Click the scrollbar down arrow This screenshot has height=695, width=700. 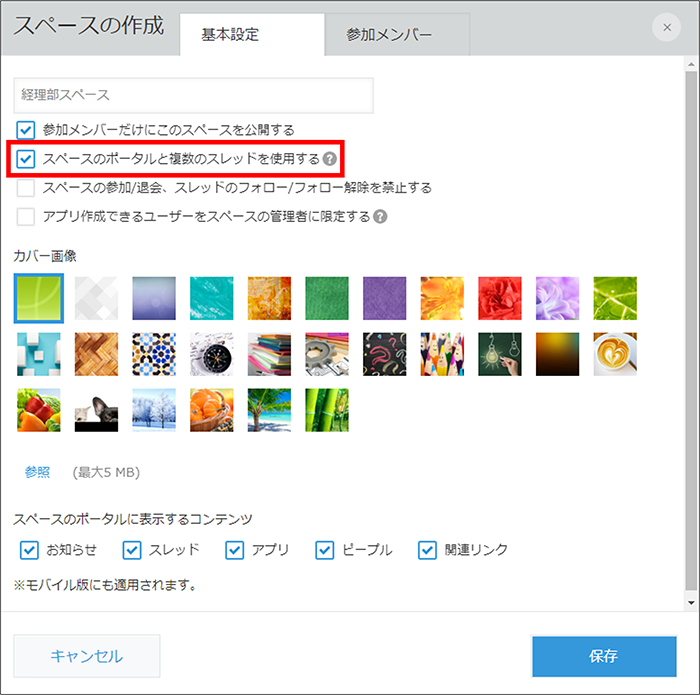(691, 603)
